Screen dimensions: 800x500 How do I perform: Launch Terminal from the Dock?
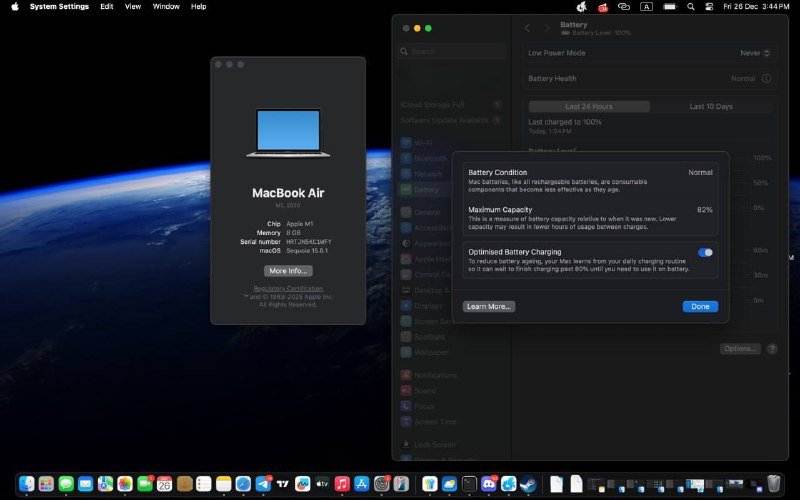pos(469,483)
